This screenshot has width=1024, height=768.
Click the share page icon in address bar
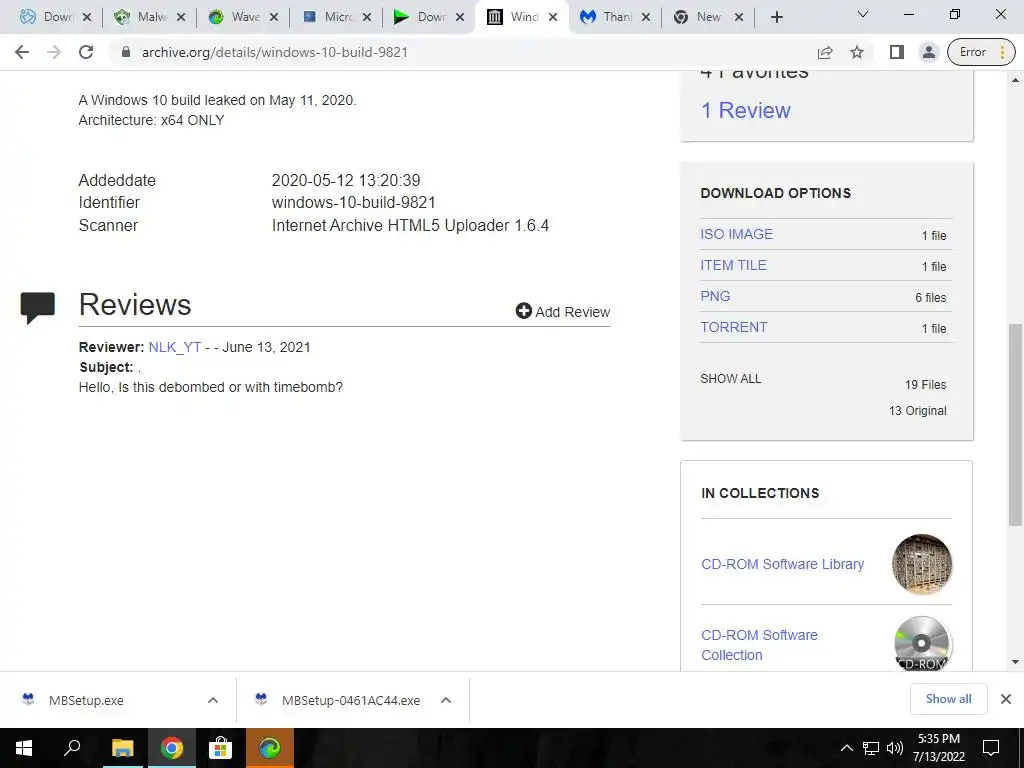[825, 52]
